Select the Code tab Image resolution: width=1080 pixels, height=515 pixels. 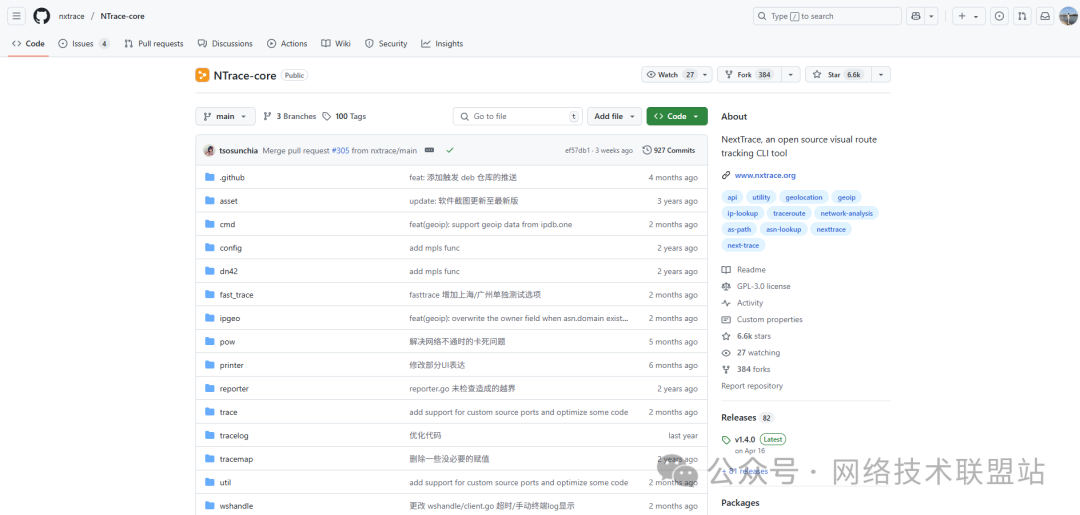[28, 43]
